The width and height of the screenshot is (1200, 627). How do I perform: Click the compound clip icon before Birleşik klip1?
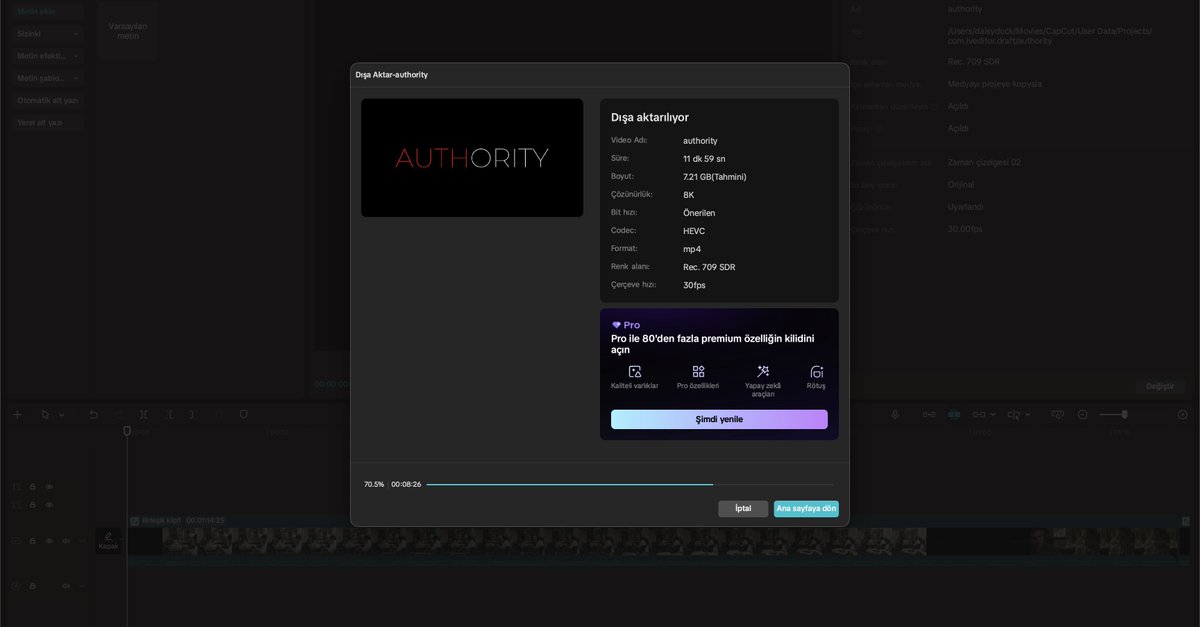135,521
